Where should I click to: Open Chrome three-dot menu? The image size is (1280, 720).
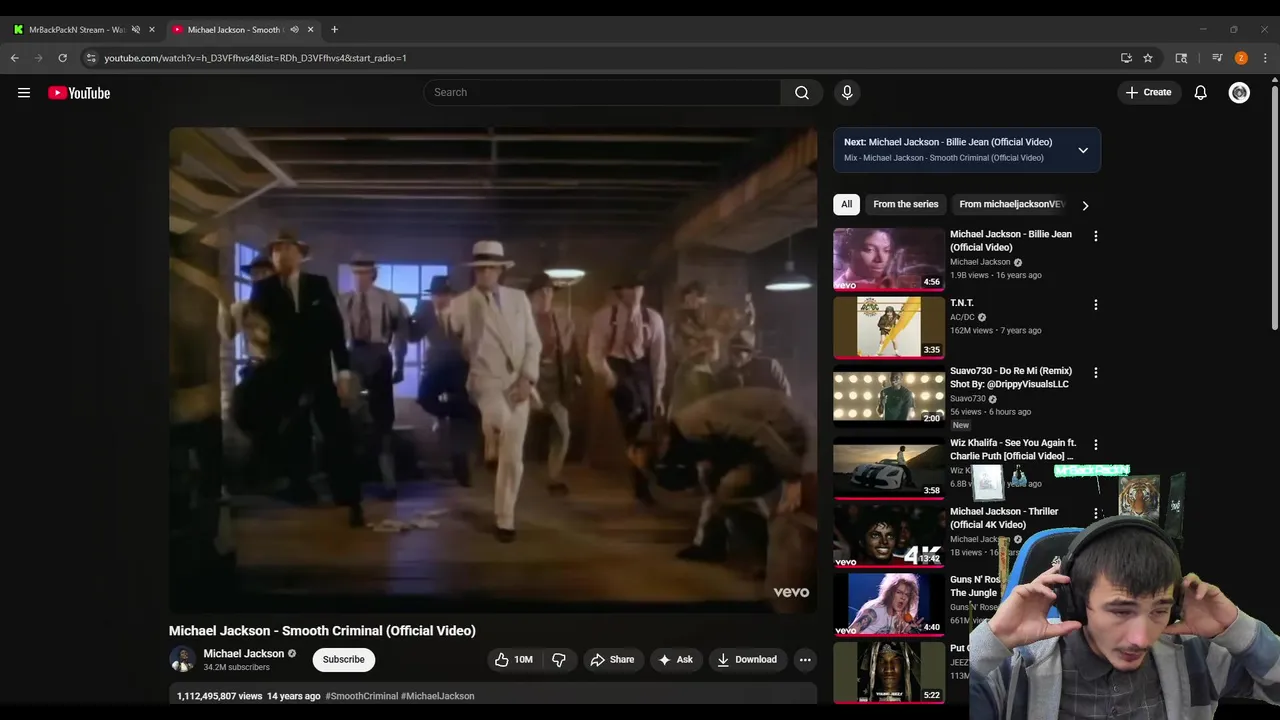(1265, 58)
